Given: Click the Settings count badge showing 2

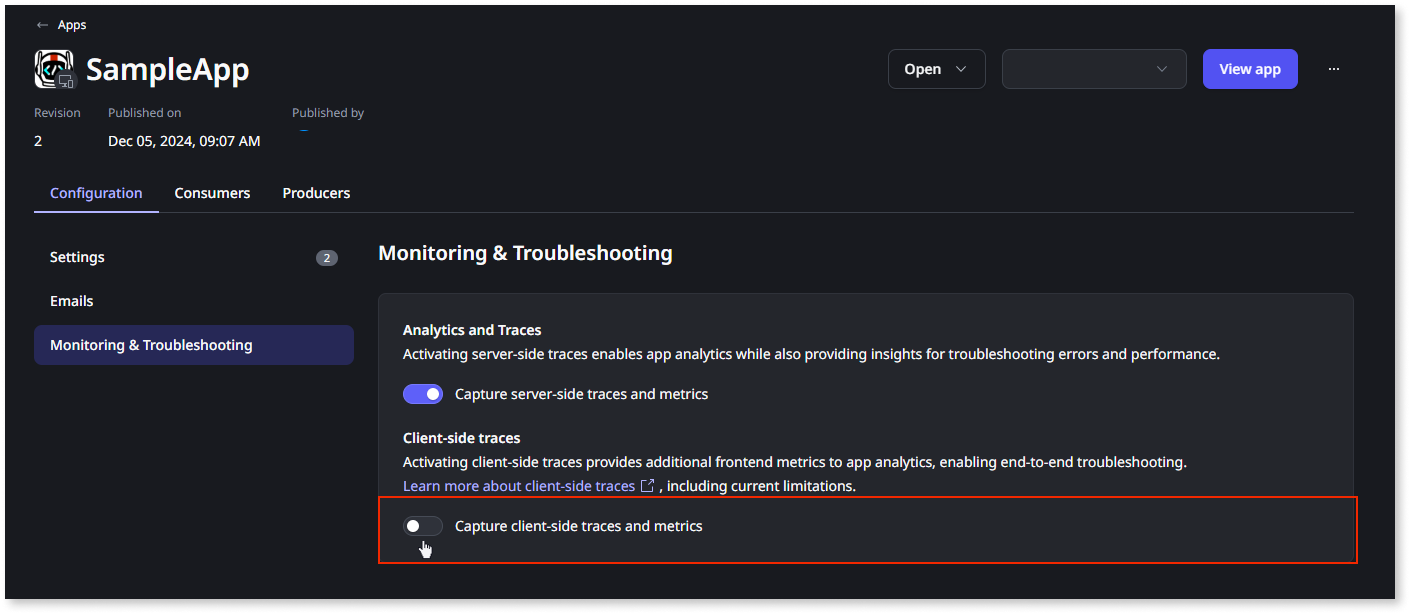Looking at the screenshot, I should (326, 258).
